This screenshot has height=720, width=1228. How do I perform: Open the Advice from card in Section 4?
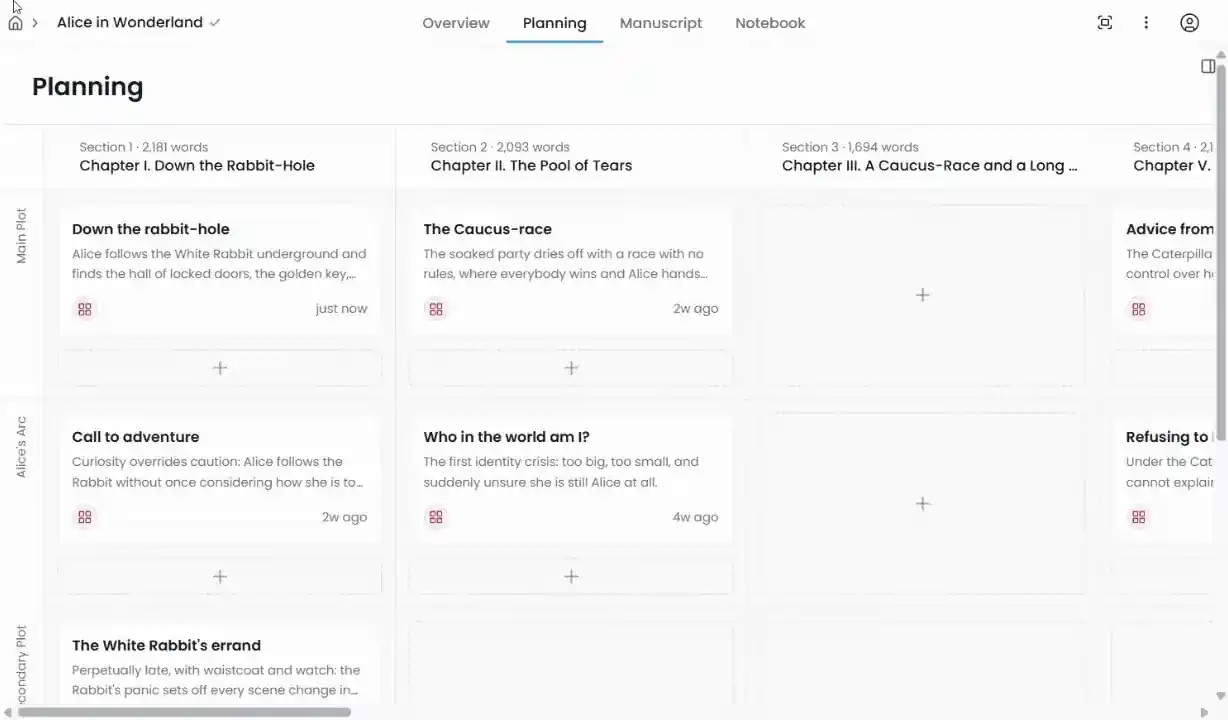[1165, 269]
